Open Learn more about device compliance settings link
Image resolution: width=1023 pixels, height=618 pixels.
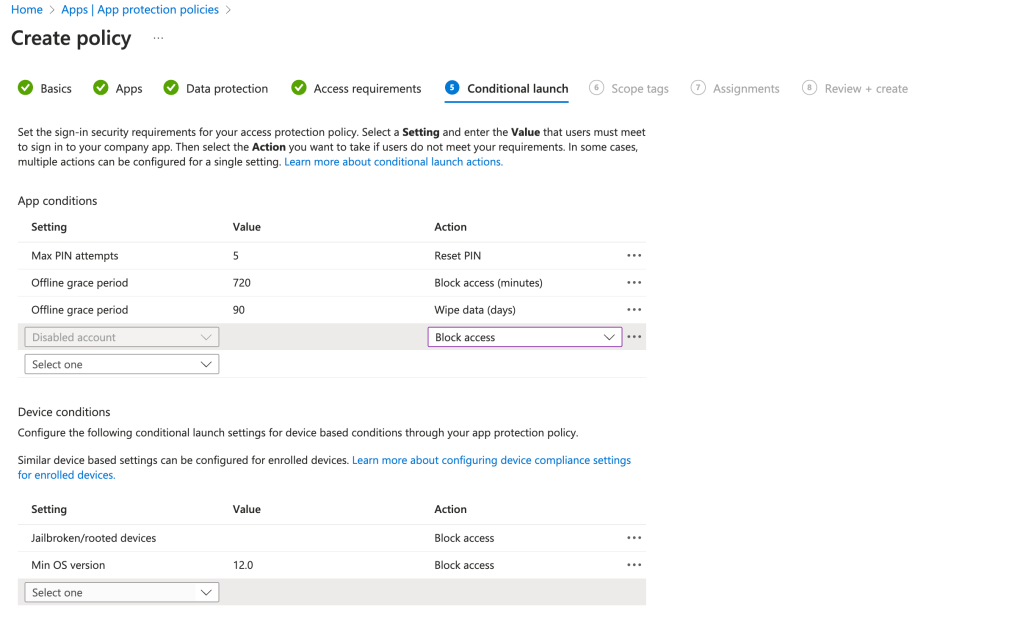[x=491, y=460]
